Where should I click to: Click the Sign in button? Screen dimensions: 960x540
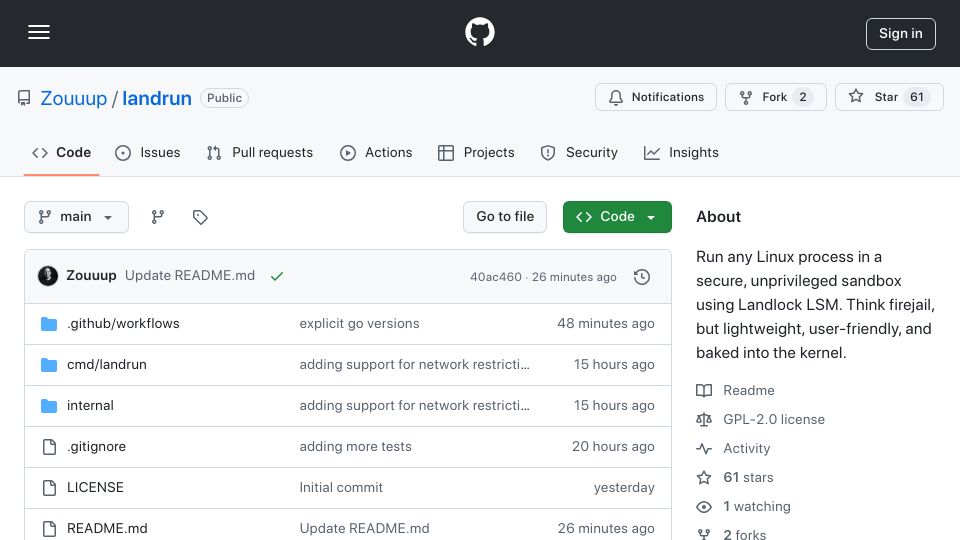click(x=900, y=34)
